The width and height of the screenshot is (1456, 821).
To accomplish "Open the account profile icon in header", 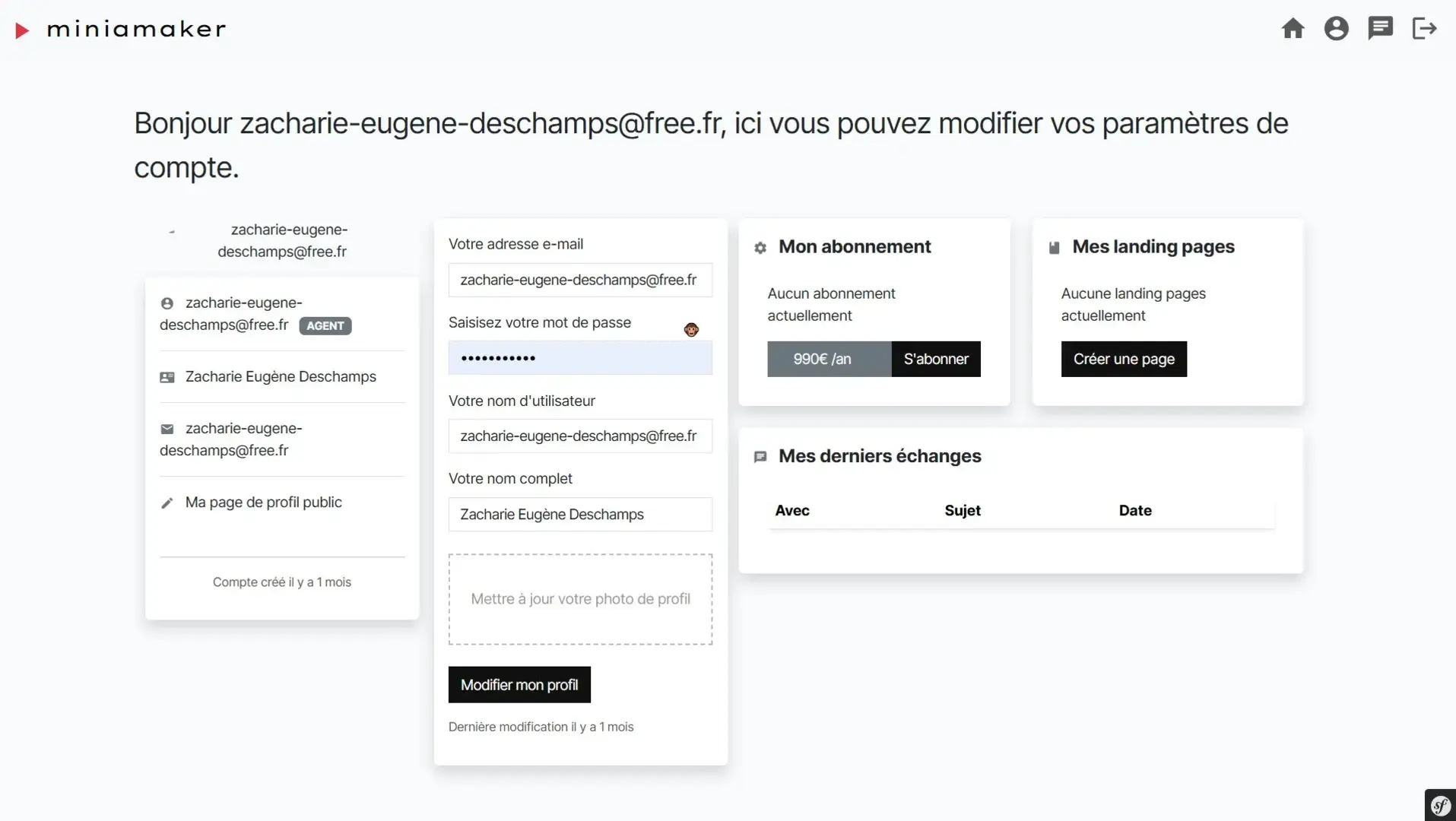I will [x=1336, y=29].
